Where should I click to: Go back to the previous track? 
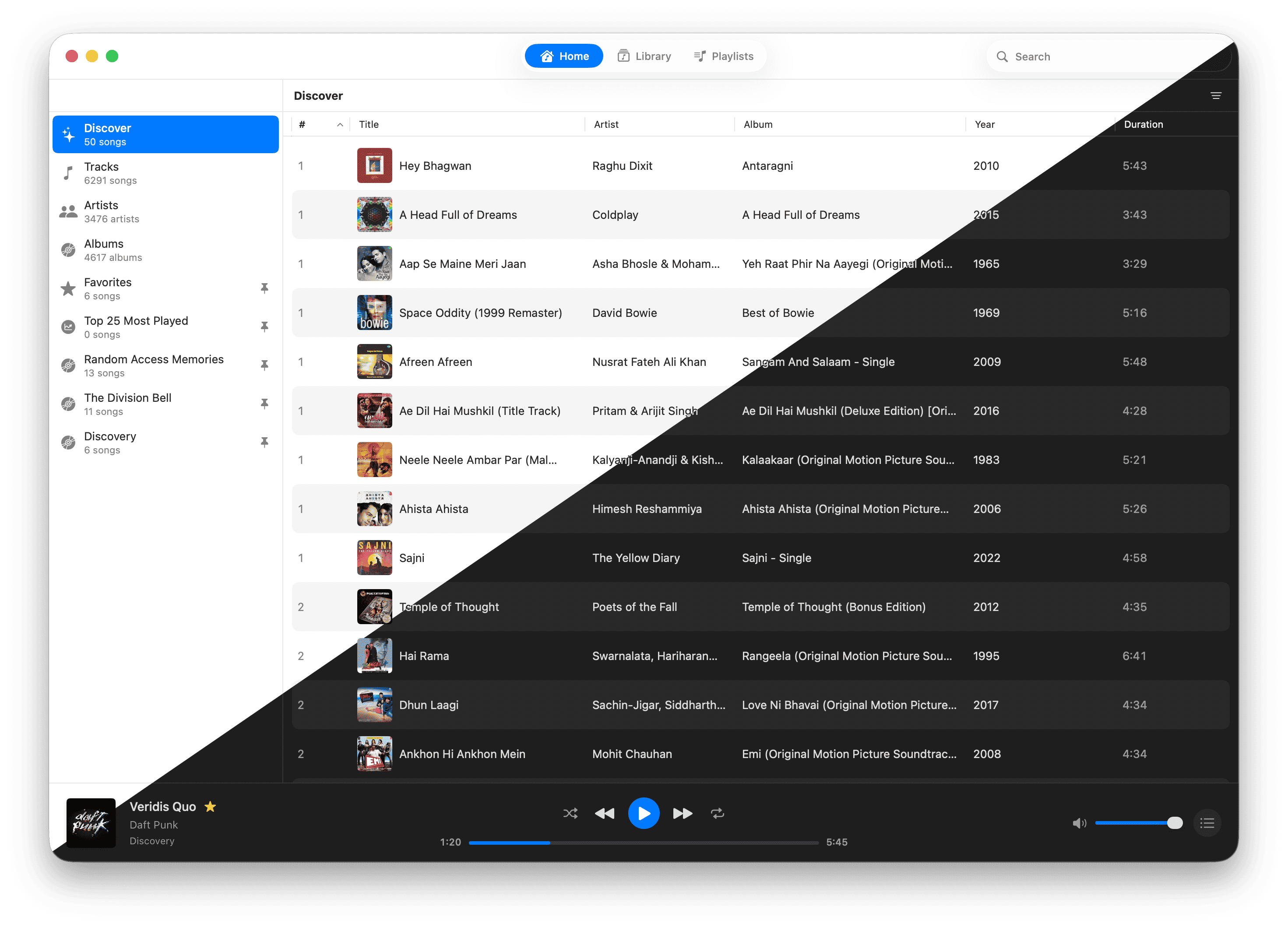click(x=604, y=813)
